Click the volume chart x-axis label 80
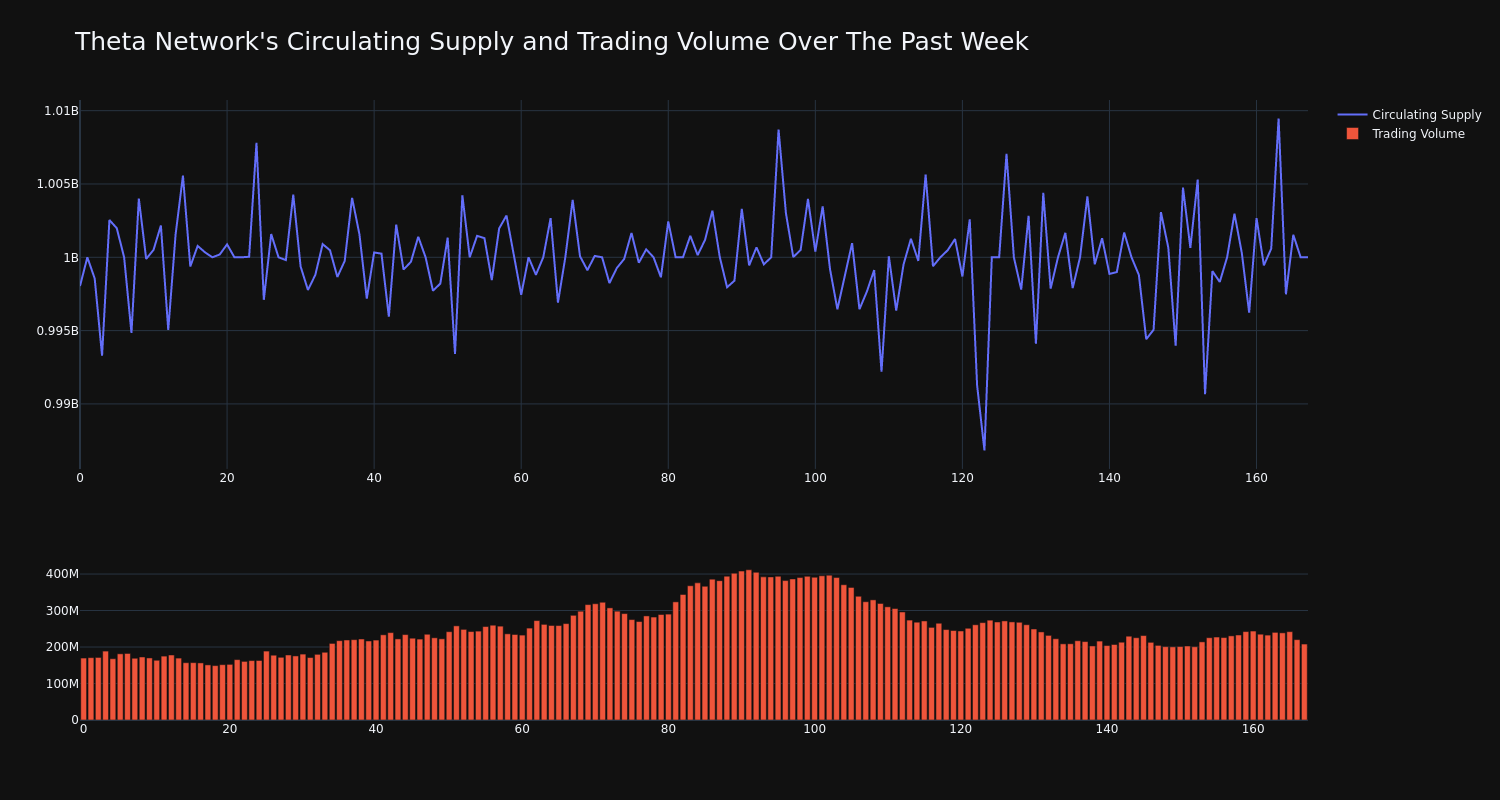The image size is (1500, 800). [x=668, y=729]
